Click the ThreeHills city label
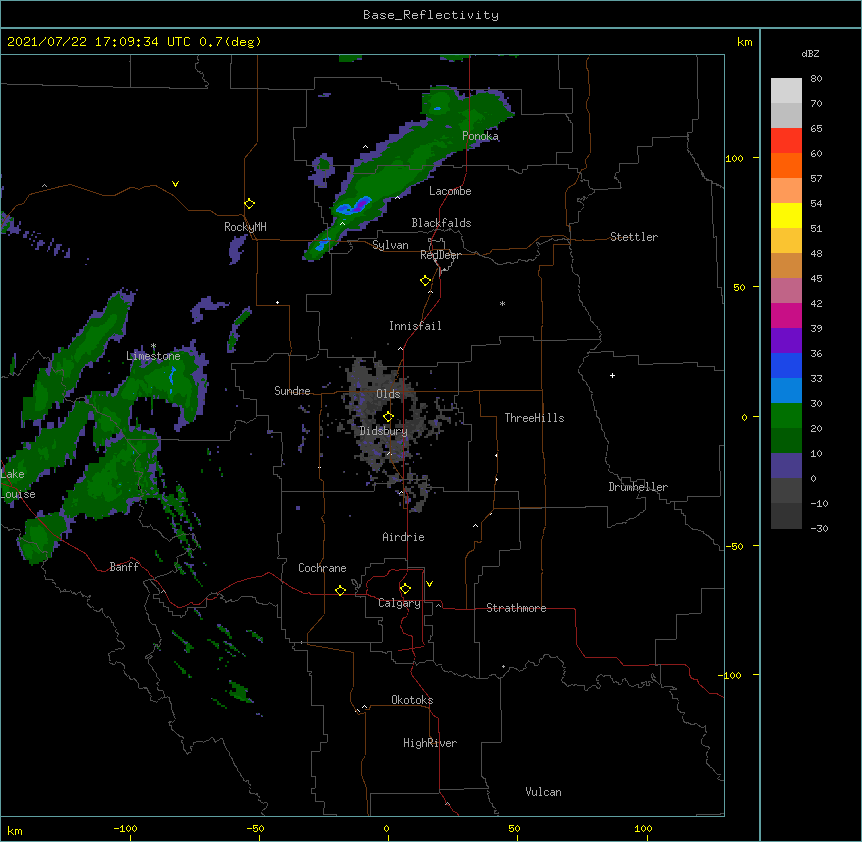 [x=534, y=418]
